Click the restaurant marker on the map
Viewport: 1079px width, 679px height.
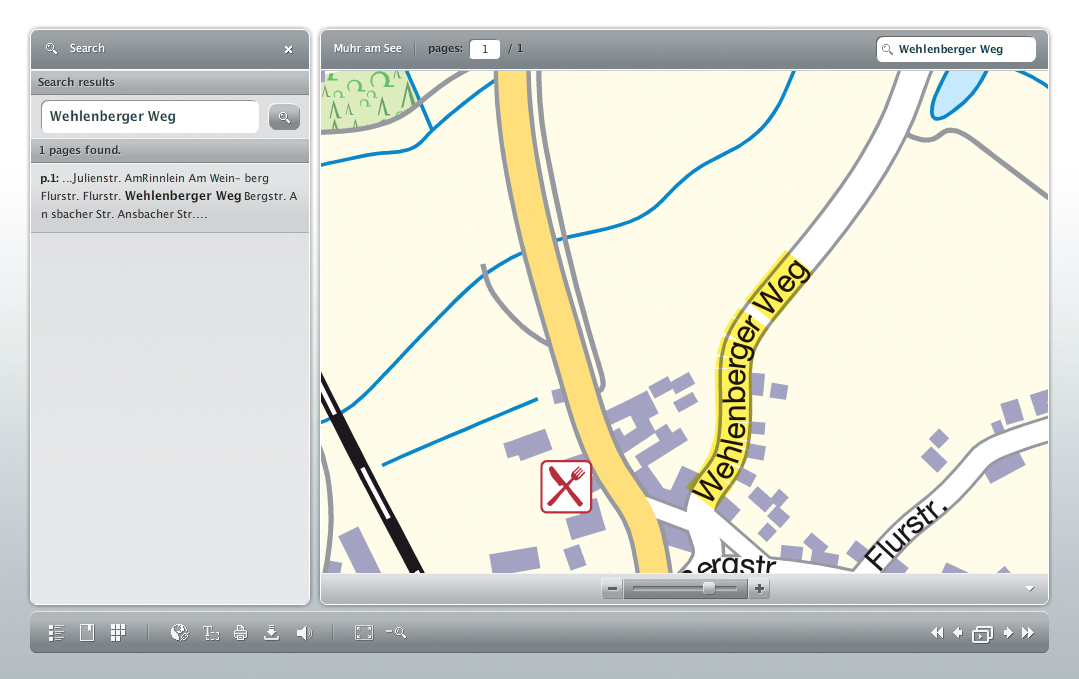[x=566, y=486]
